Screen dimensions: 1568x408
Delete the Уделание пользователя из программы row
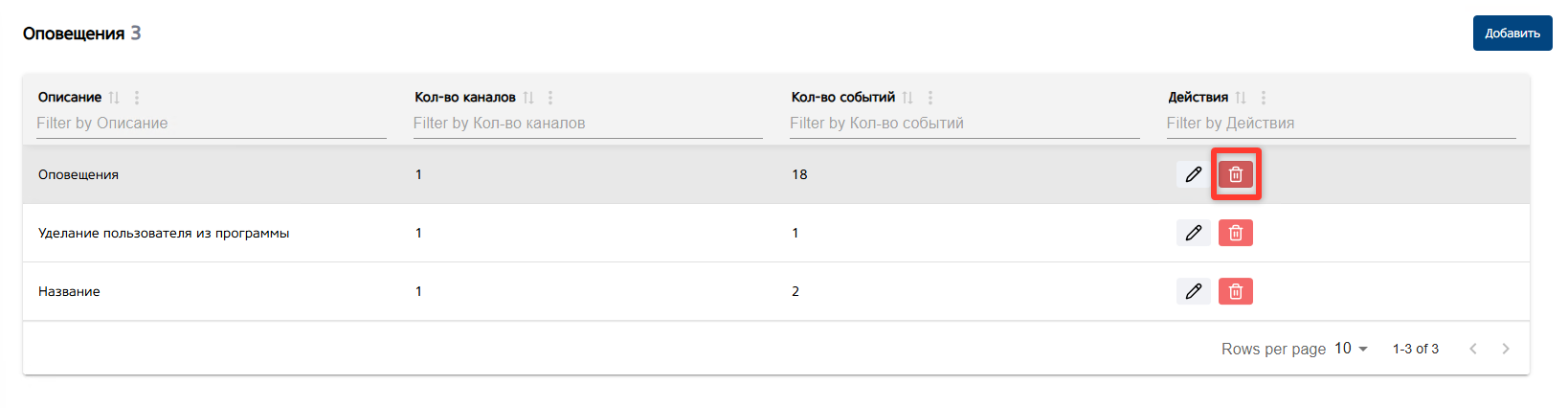coord(1236,233)
